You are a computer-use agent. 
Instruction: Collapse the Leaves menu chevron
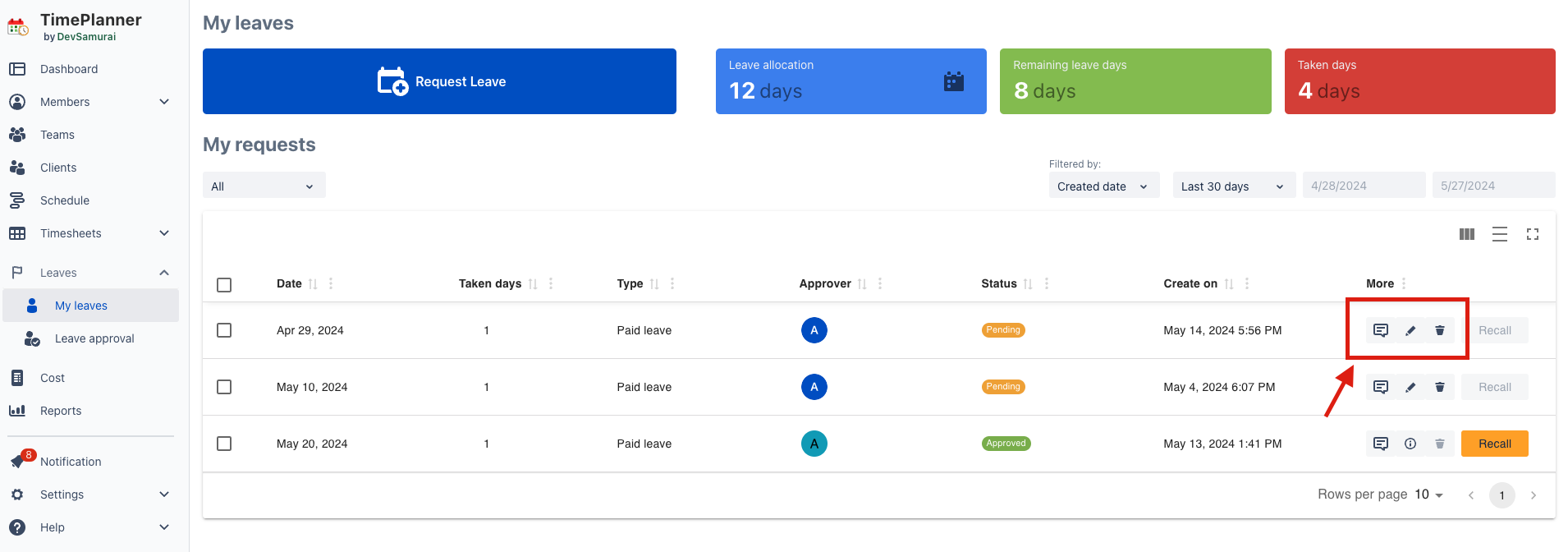point(164,273)
